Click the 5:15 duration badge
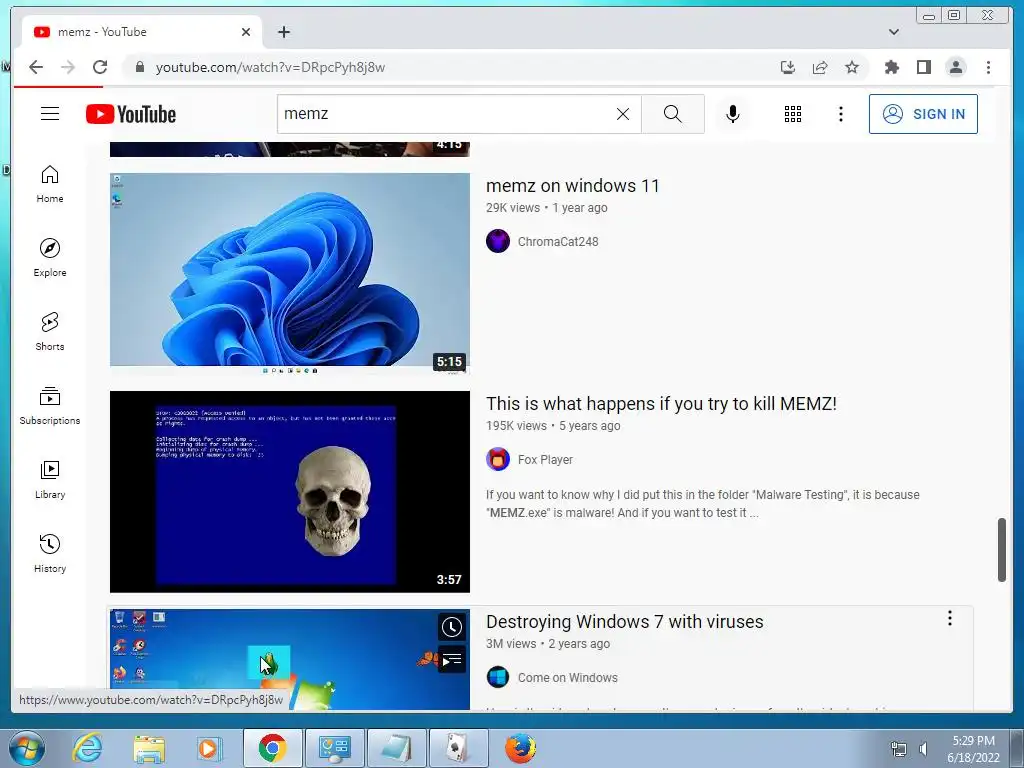Image resolution: width=1024 pixels, height=768 pixels. click(449, 362)
